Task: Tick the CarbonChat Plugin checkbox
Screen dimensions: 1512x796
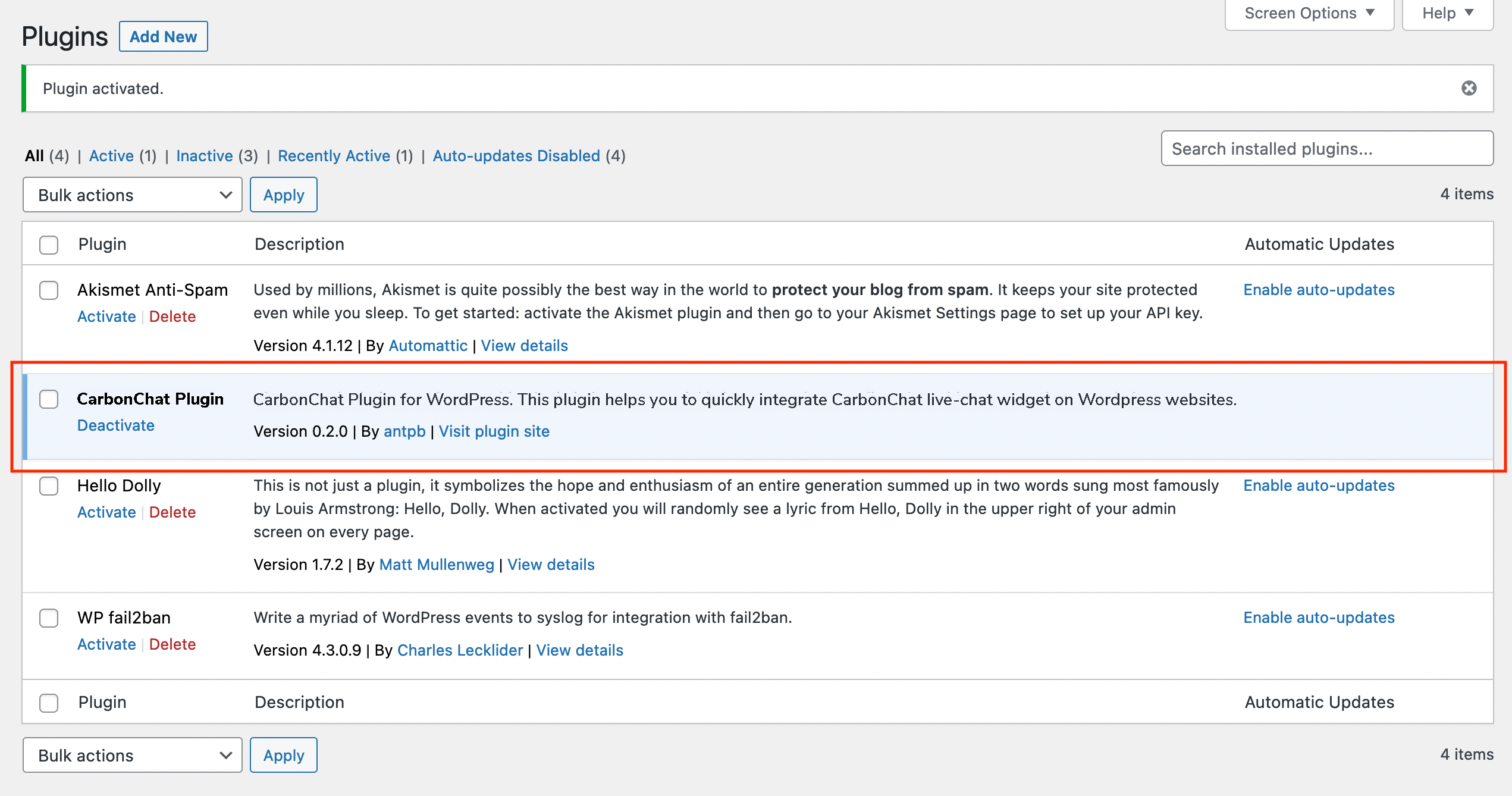Action: [49, 399]
